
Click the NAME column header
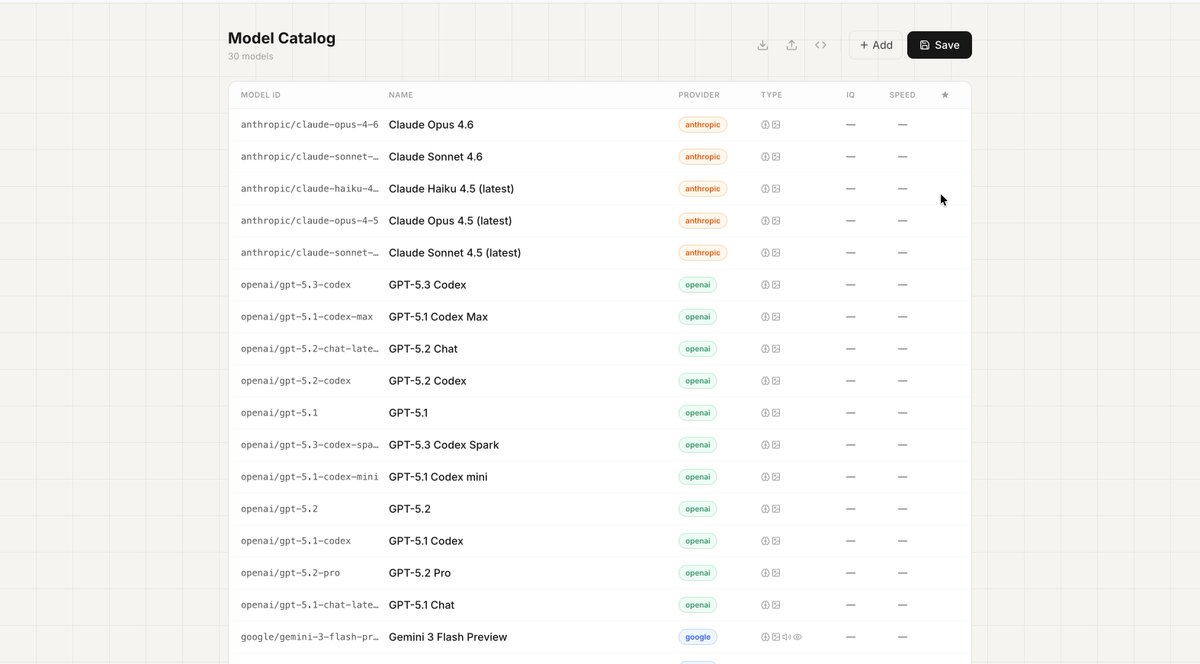coord(401,95)
